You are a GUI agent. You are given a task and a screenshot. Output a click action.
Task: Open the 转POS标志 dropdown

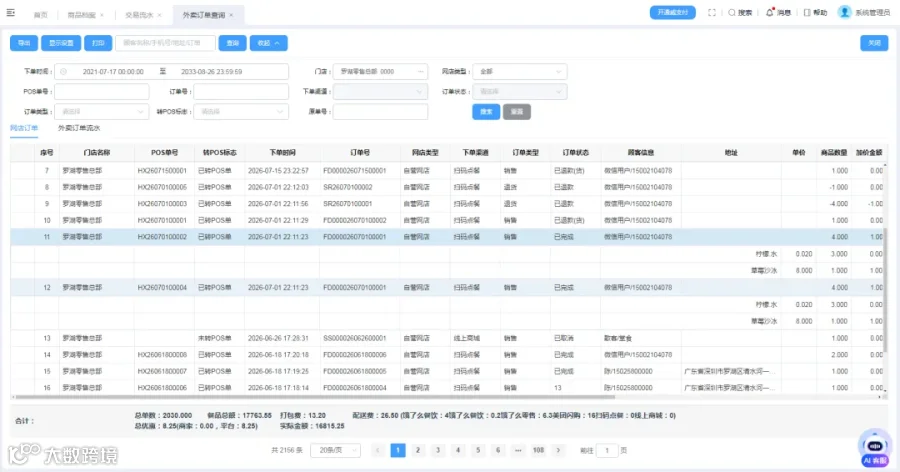point(241,111)
